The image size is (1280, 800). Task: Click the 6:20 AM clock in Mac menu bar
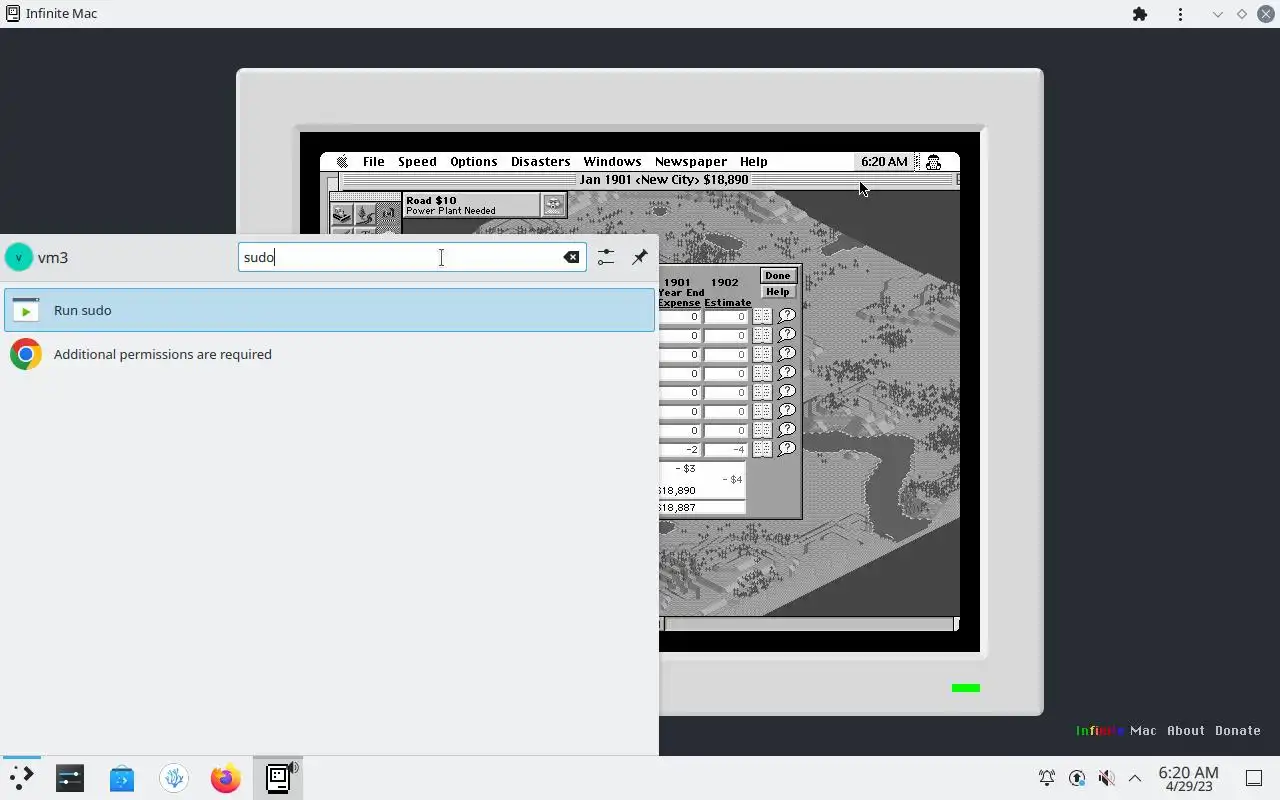click(x=884, y=161)
